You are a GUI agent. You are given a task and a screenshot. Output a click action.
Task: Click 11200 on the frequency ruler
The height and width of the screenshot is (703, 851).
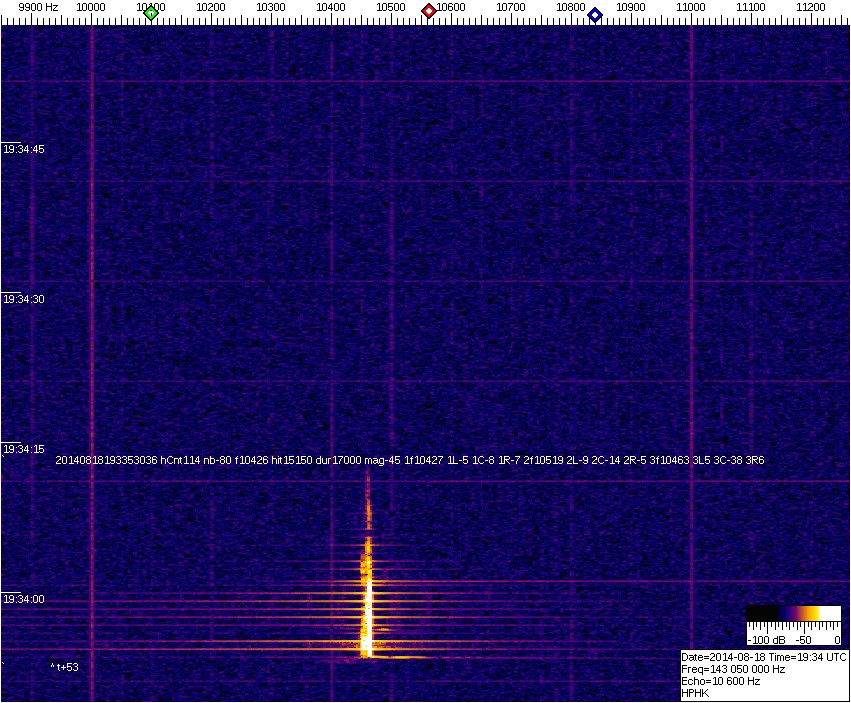point(811,7)
